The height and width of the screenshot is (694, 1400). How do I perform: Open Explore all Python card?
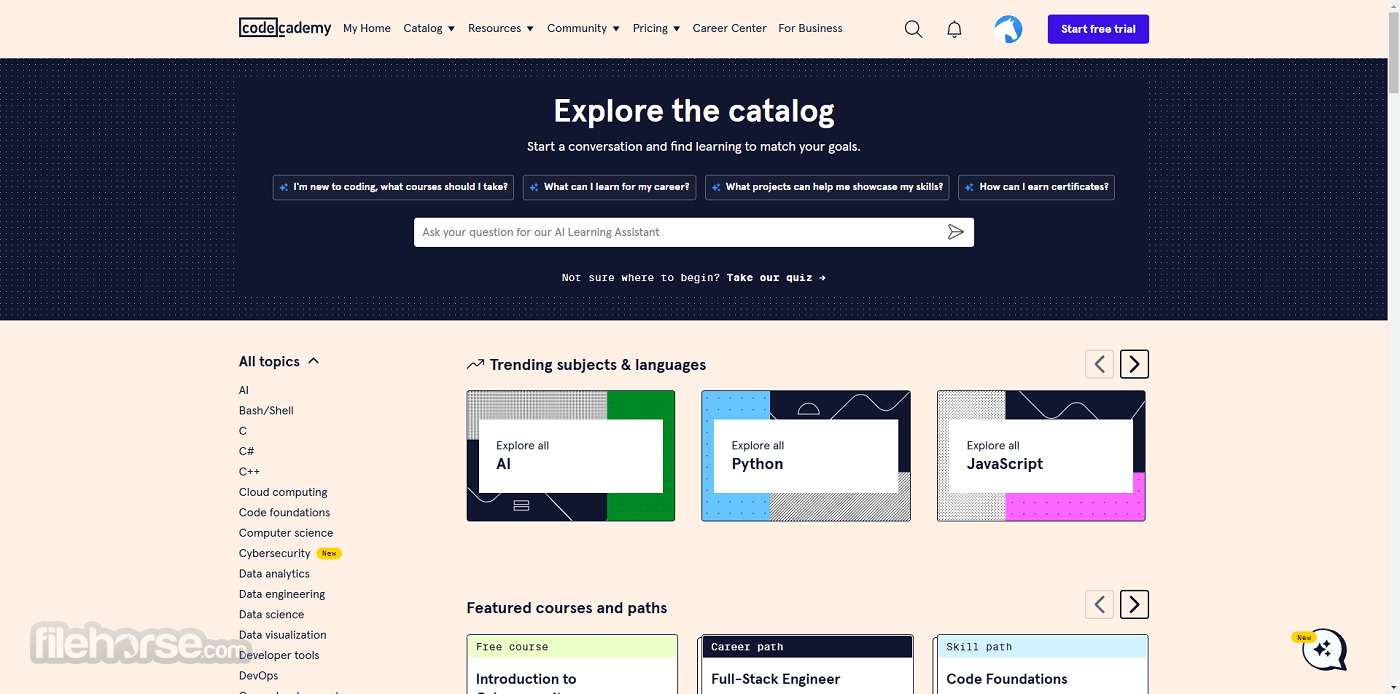(806, 456)
